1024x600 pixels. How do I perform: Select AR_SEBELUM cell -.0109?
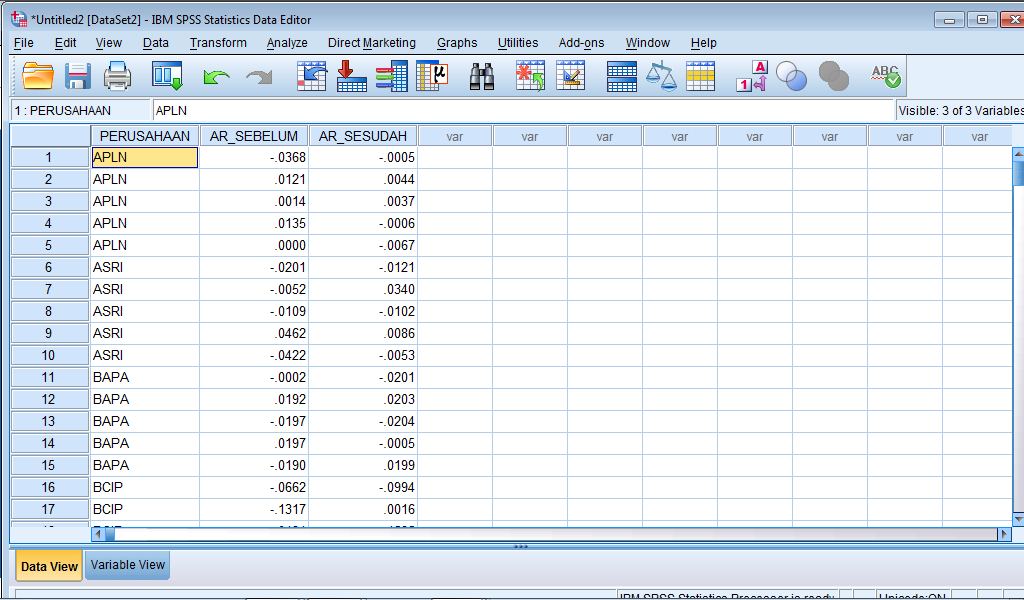pos(254,311)
